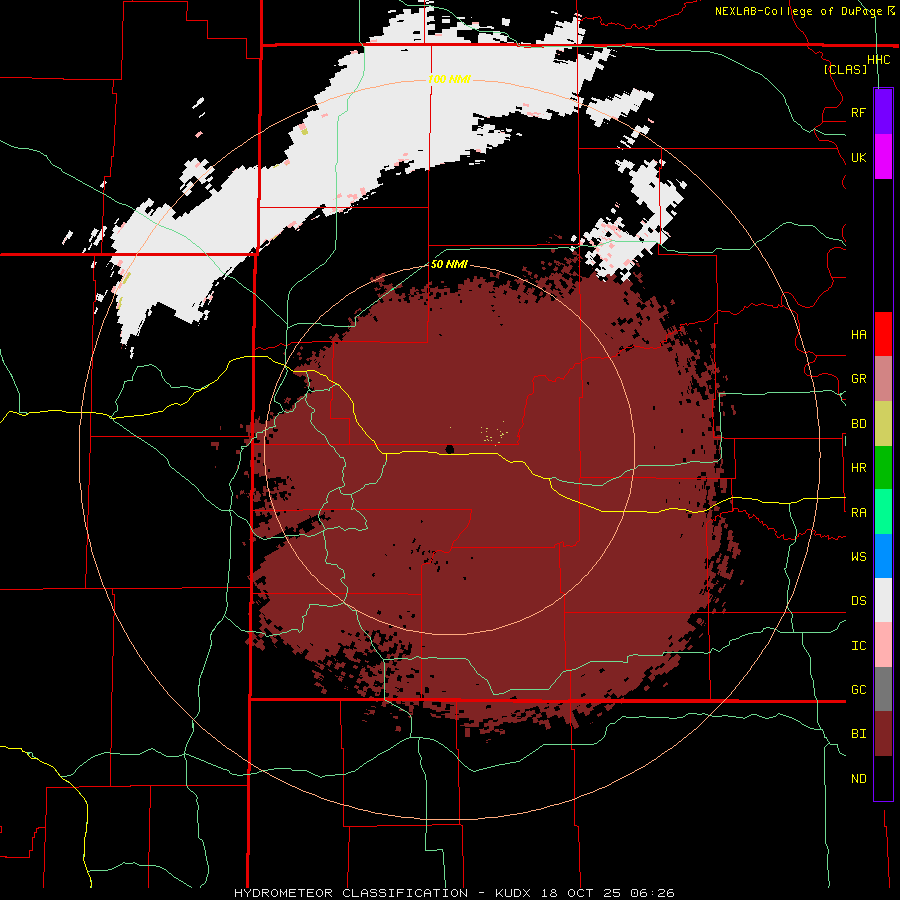The width and height of the screenshot is (900, 900).
Task: Click the black radar site dot
Action: click(x=449, y=449)
